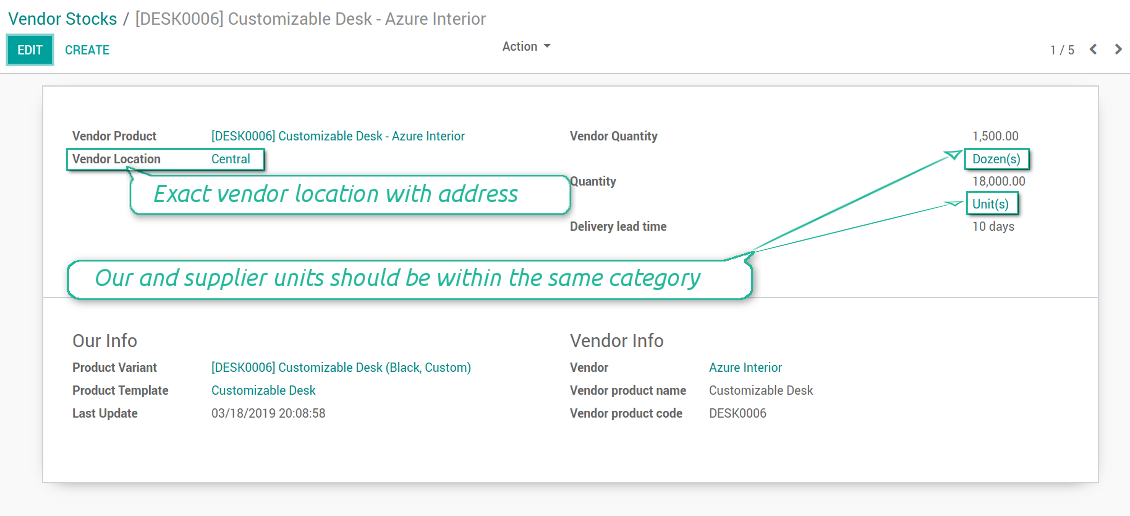Click the vendor product code DESK0006 value
Image resolution: width=1130 pixels, height=516 pixels.
coord(737,414)
